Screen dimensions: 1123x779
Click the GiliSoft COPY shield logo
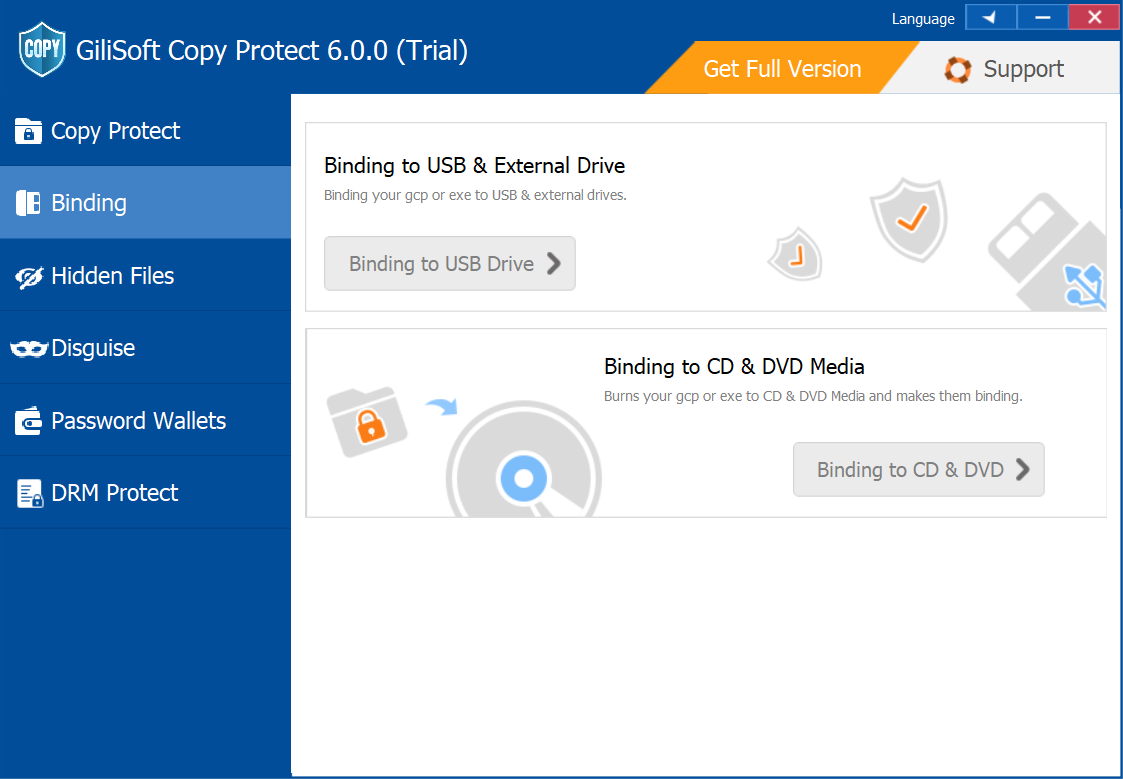coord(42,49)
